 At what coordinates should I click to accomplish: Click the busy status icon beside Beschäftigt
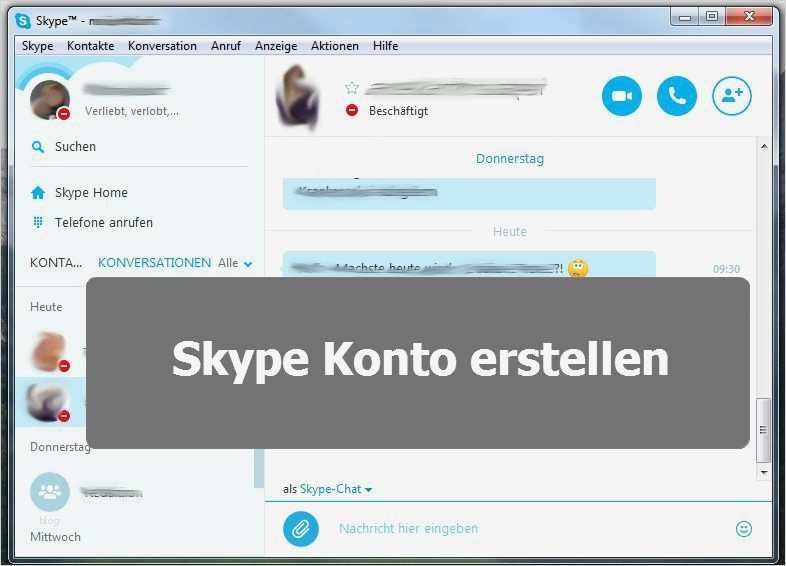pos(352,110)
